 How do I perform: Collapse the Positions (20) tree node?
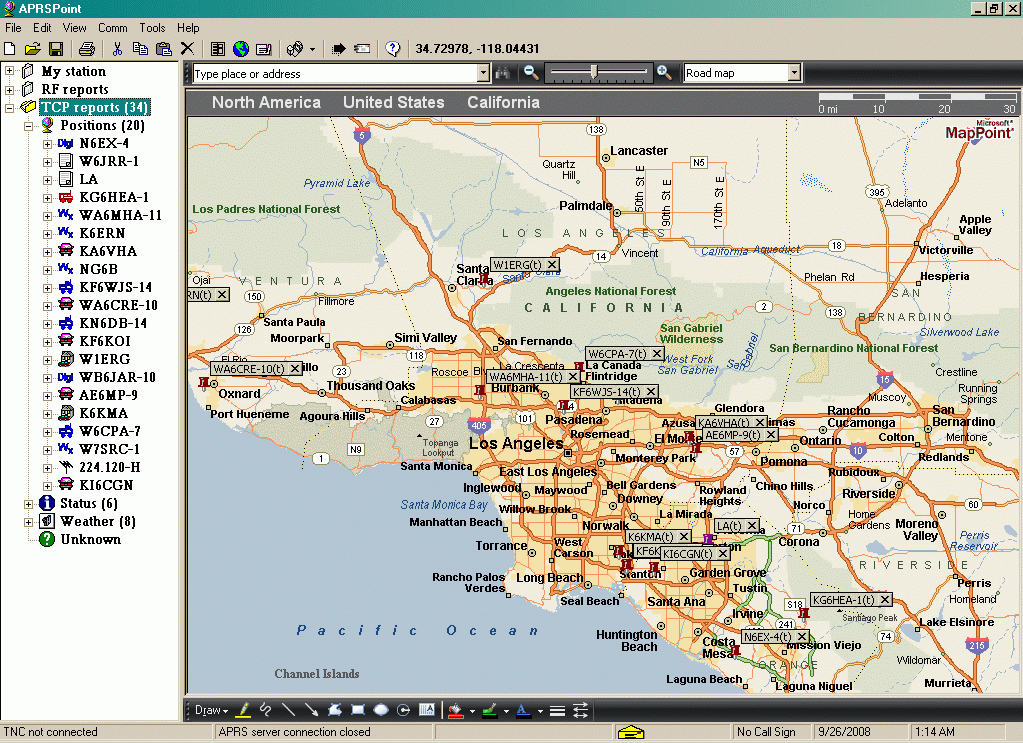pyautogui.click(x=29, y=125)
